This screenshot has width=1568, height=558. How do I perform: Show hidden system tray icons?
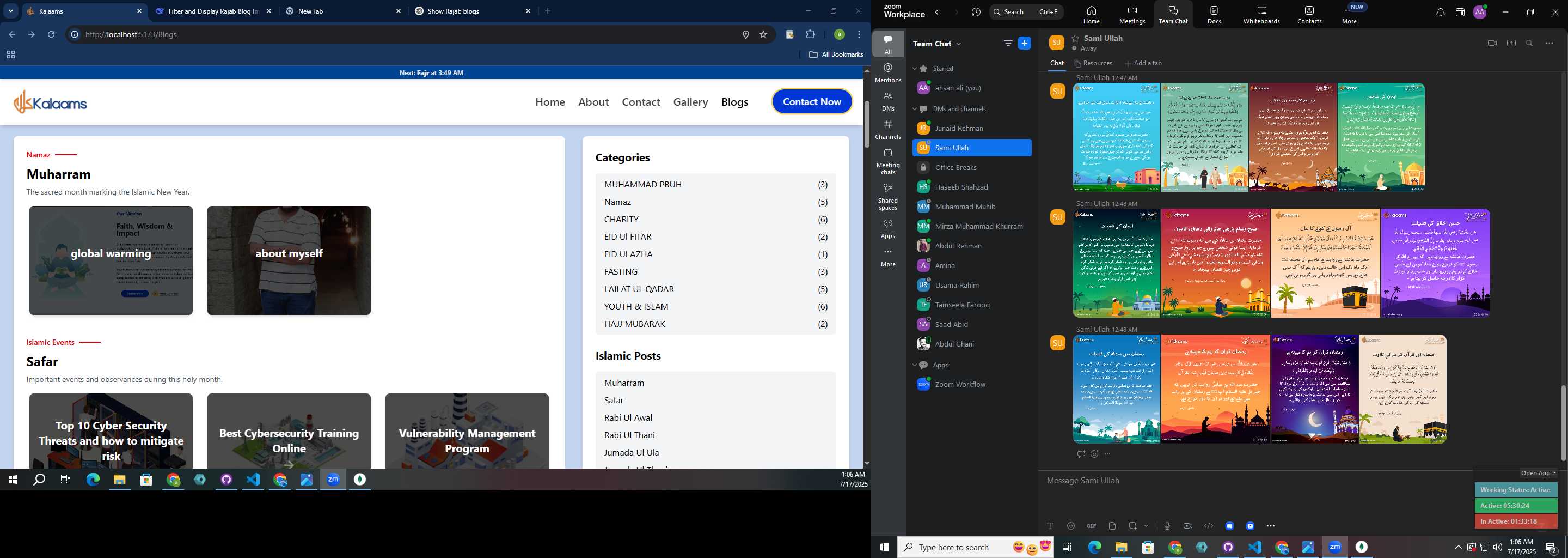[1458, 547]
